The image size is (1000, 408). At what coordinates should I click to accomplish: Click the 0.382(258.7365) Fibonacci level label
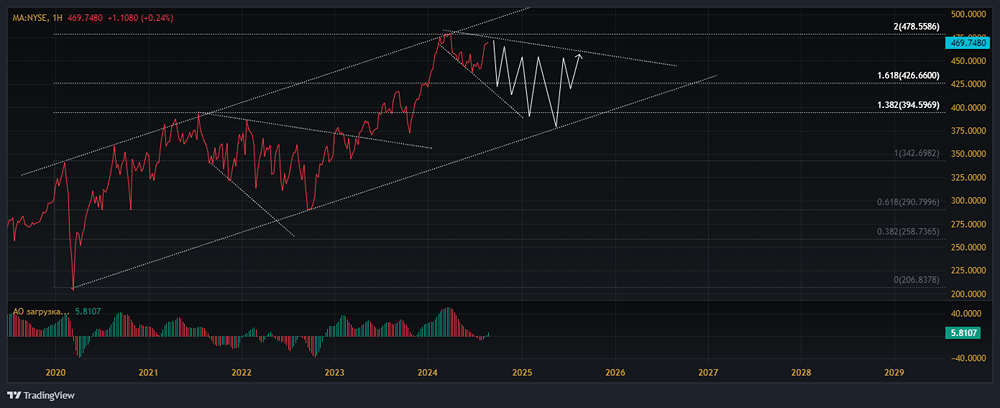point(908,232)
